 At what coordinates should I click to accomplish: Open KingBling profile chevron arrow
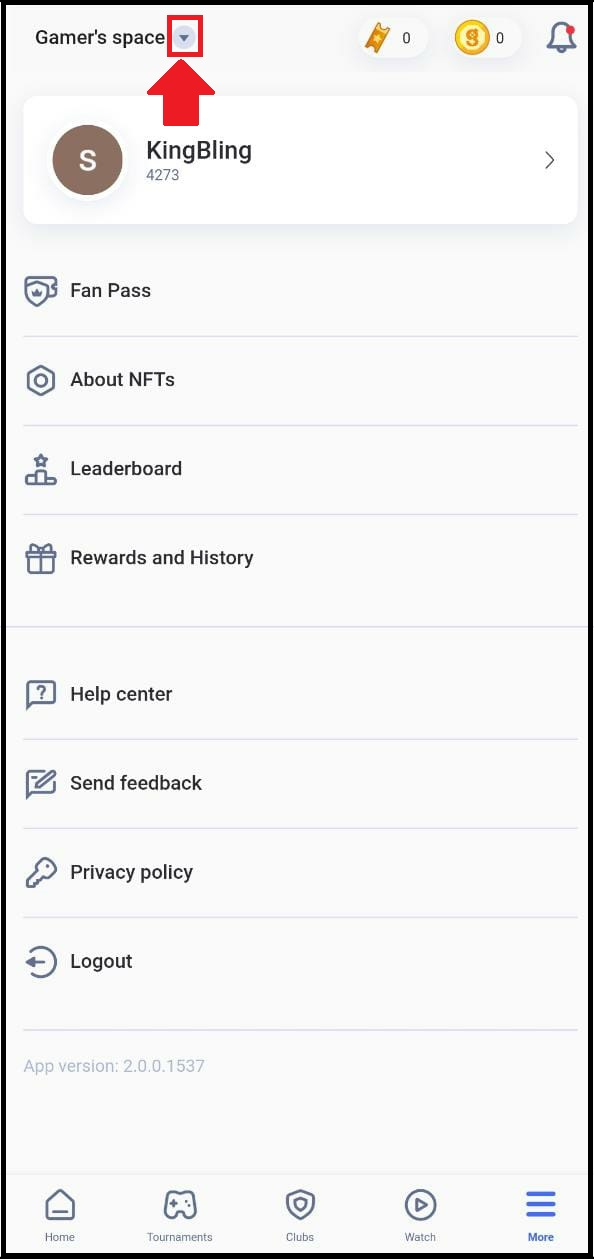click(x=549, y=160)
